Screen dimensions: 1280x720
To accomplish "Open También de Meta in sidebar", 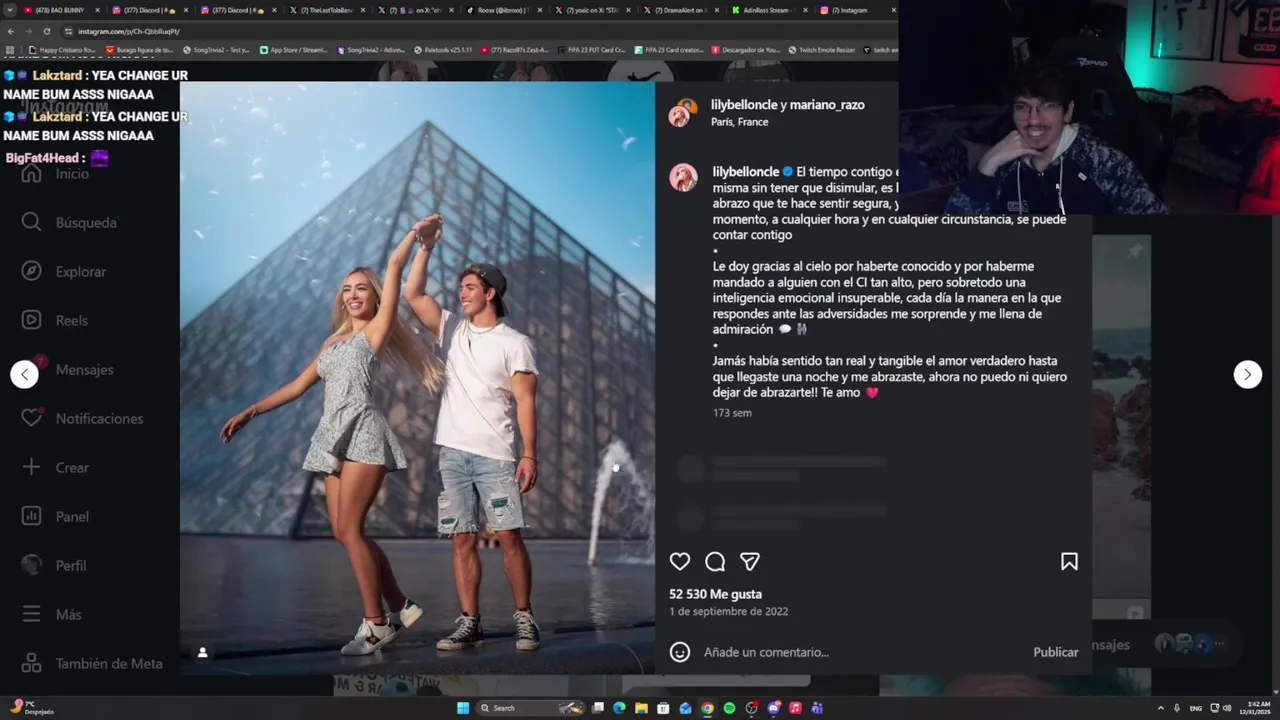I will pos(93,663).
